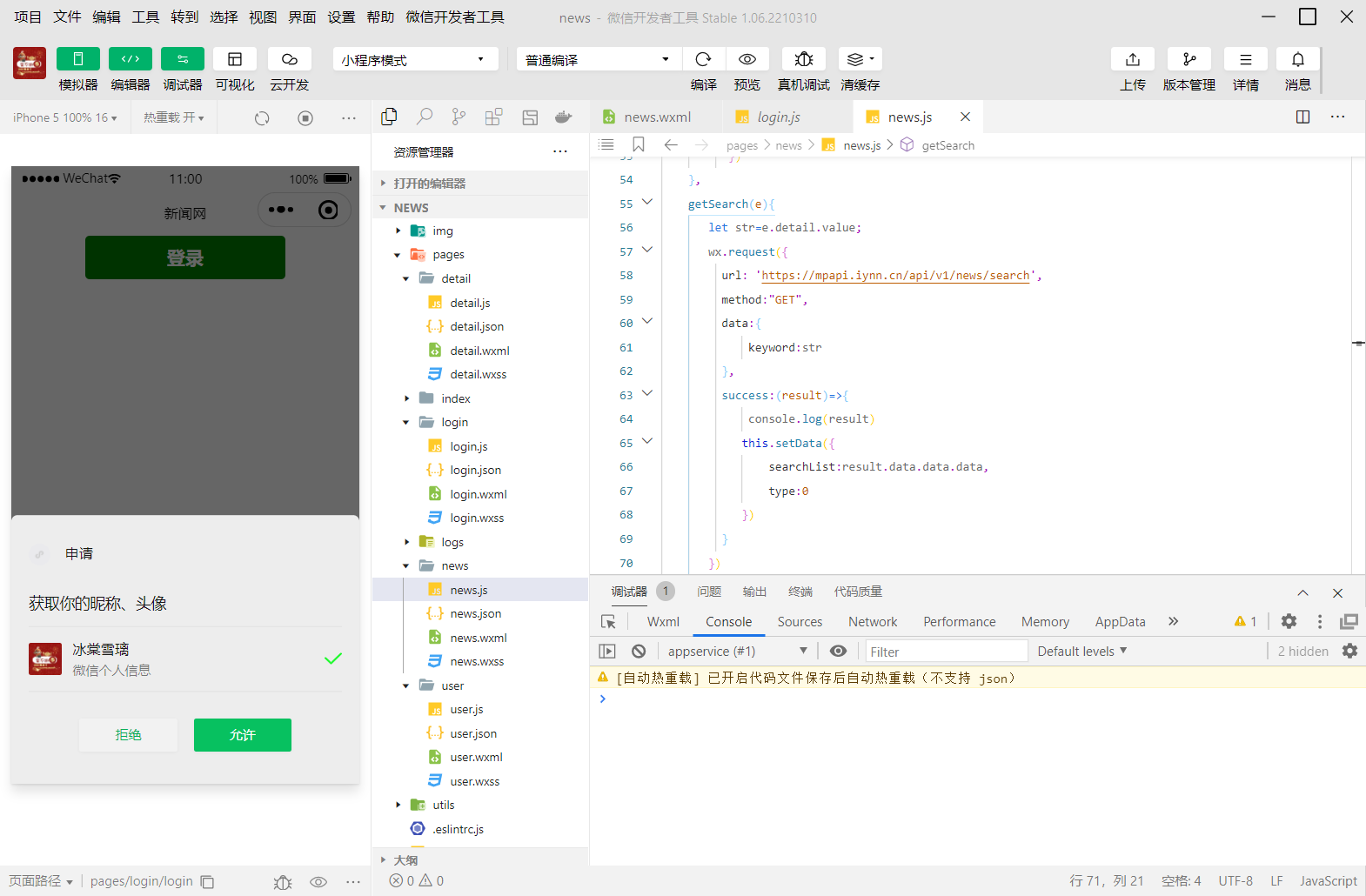Open cloud development icon
This screenshot has height=896, width=1366.
point(290,59)
